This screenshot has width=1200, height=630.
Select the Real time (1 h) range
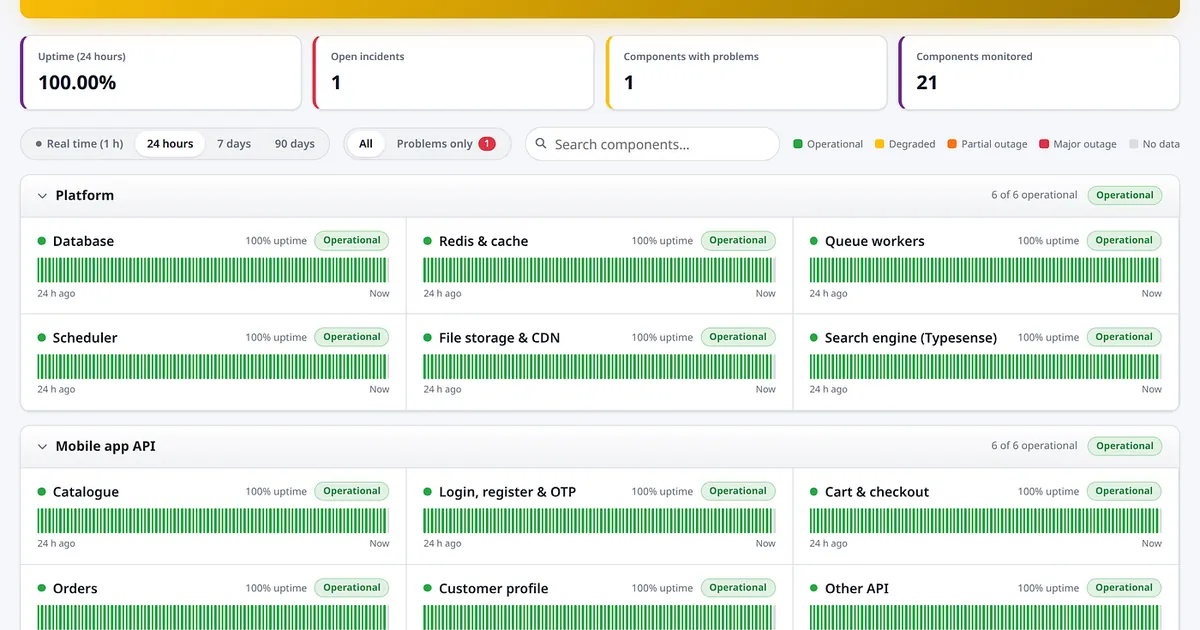click(79, 144)
